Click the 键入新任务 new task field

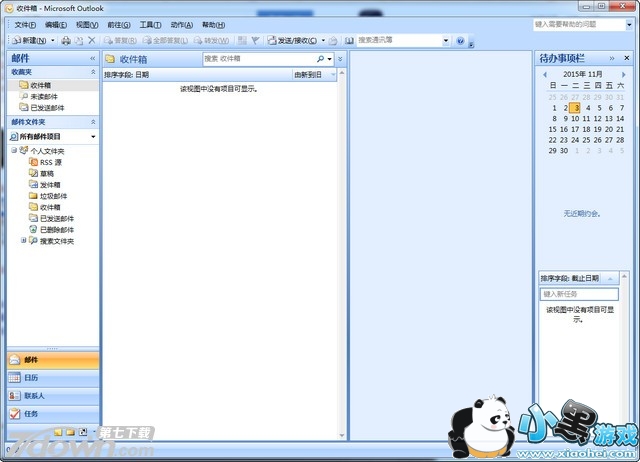tap(579, 294)
